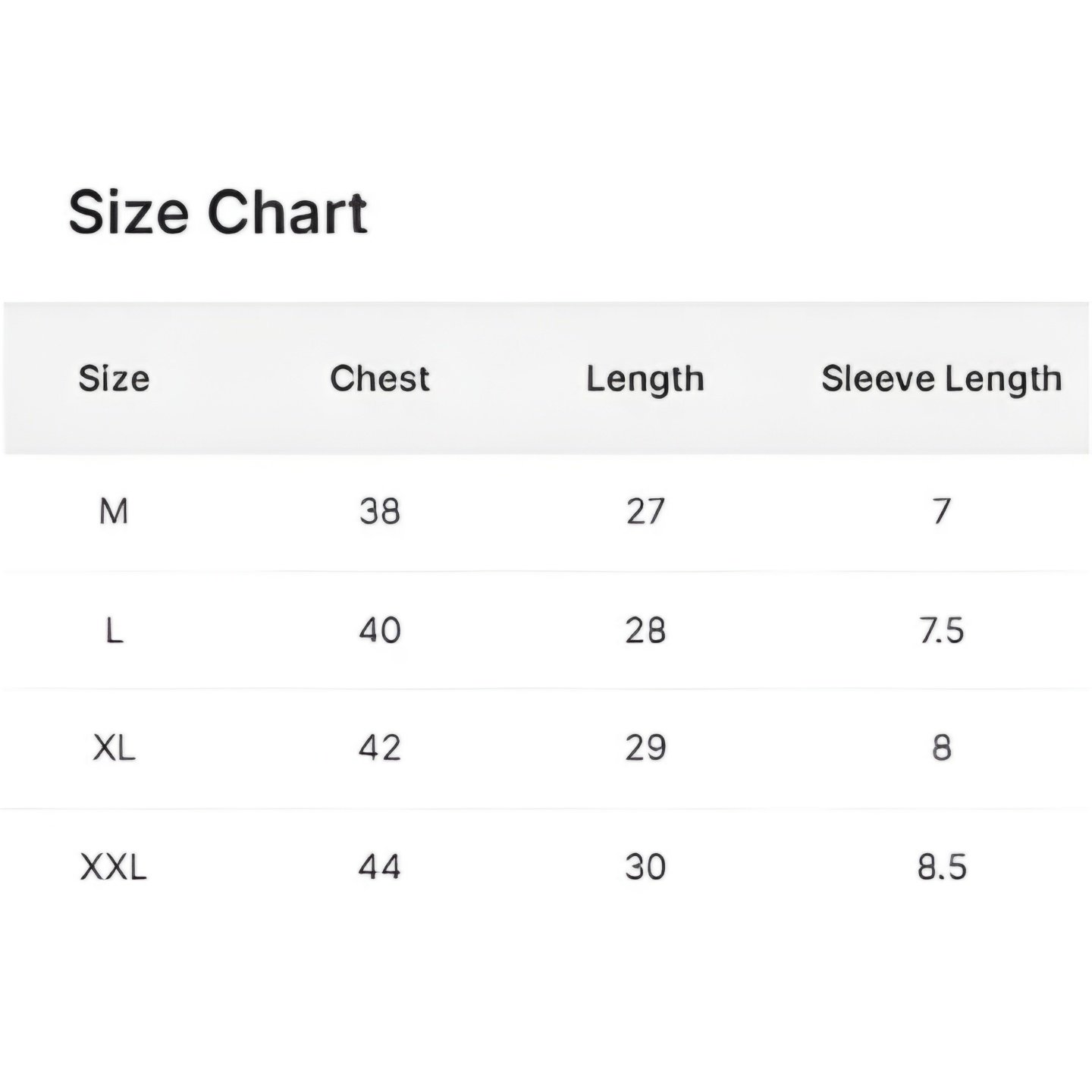Click the Size Chart heading
The width and height of the screenshot is (1092, 1092).
(x=218, y=212)
